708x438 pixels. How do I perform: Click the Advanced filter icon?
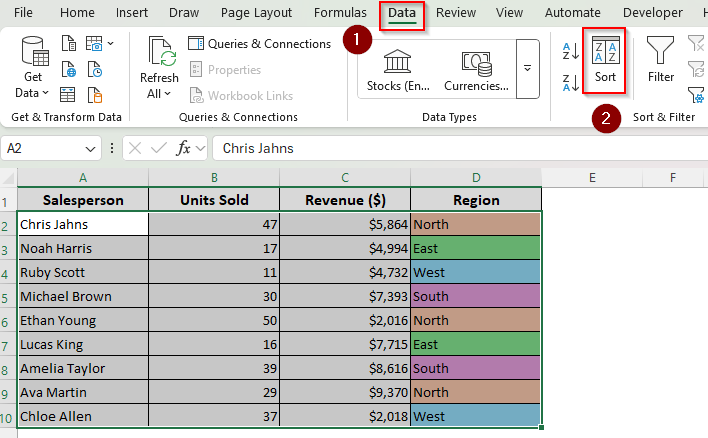coord(696,95)
